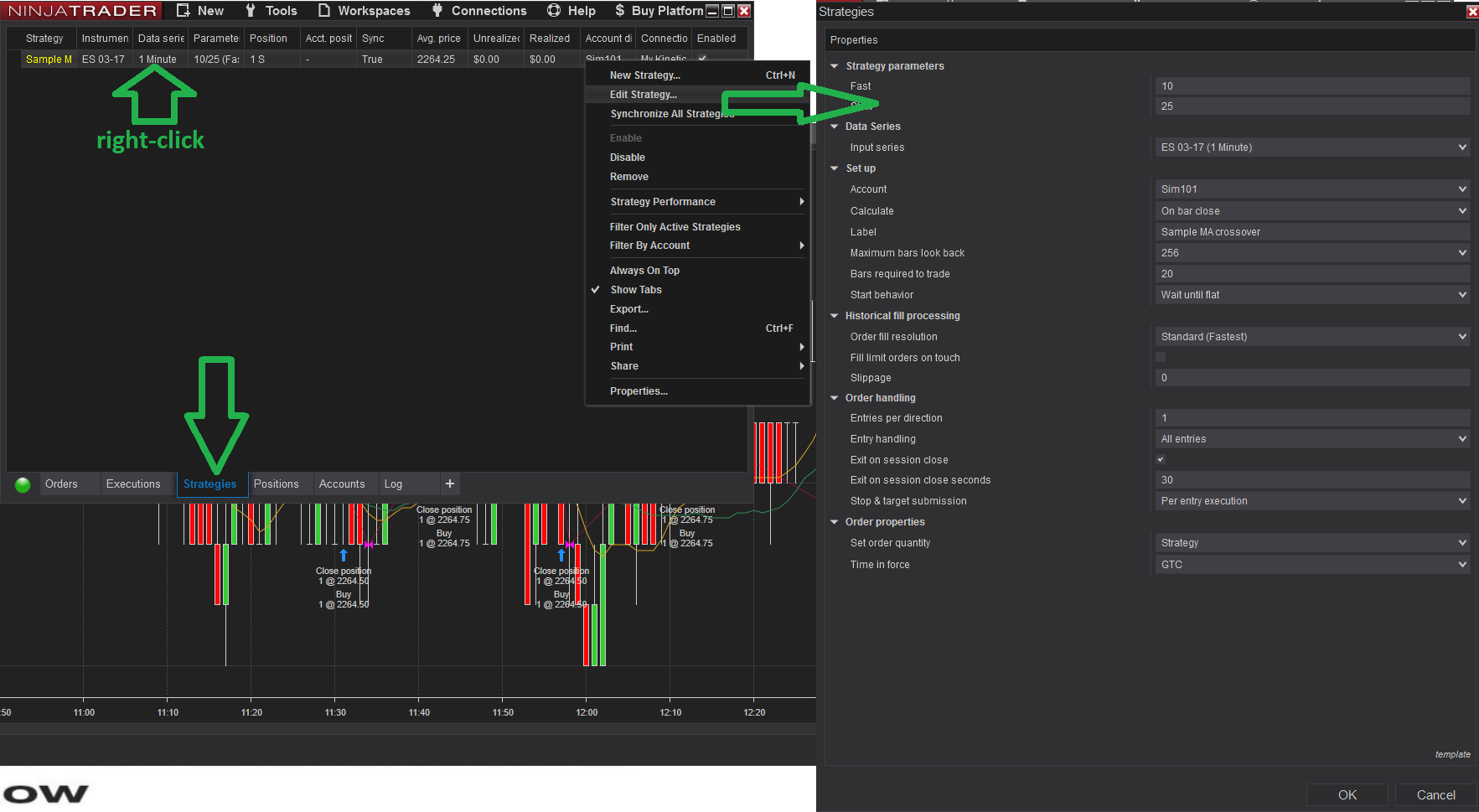
Task: Open the Start behavior dropdown
Action: 1312,295
